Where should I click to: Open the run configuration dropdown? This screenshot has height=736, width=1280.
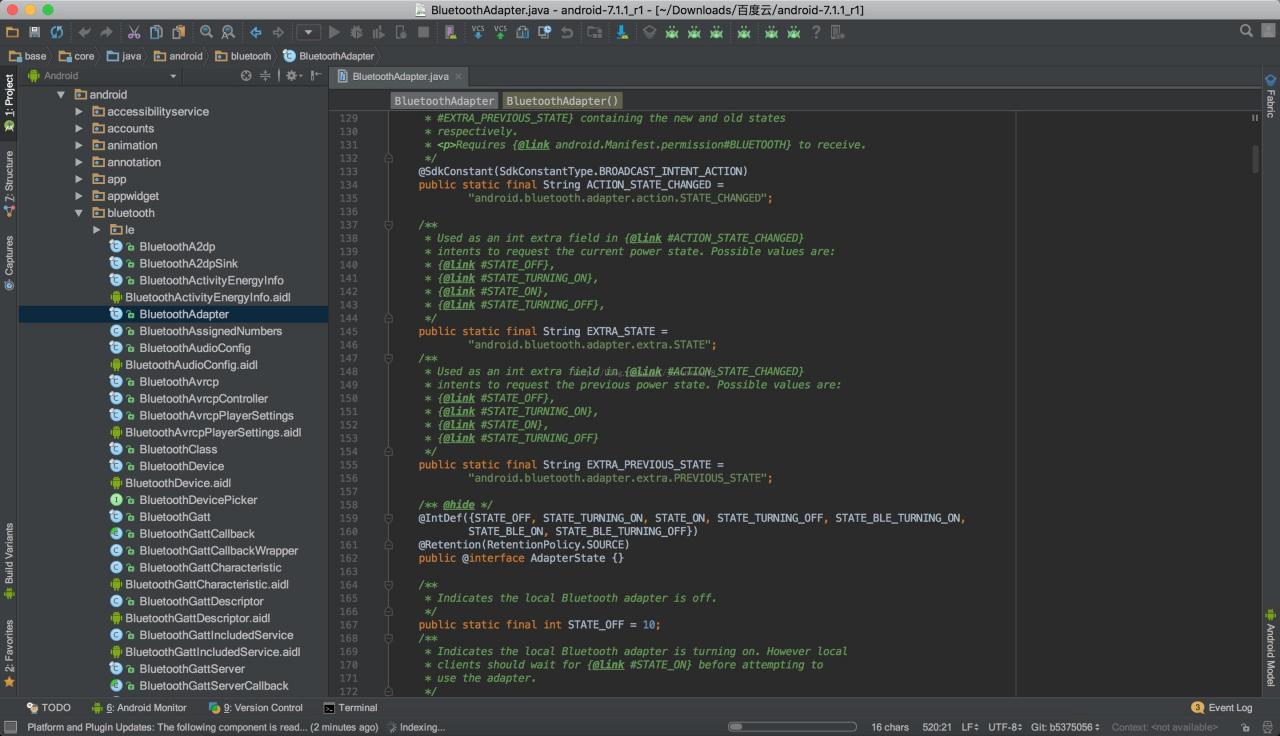309,32
